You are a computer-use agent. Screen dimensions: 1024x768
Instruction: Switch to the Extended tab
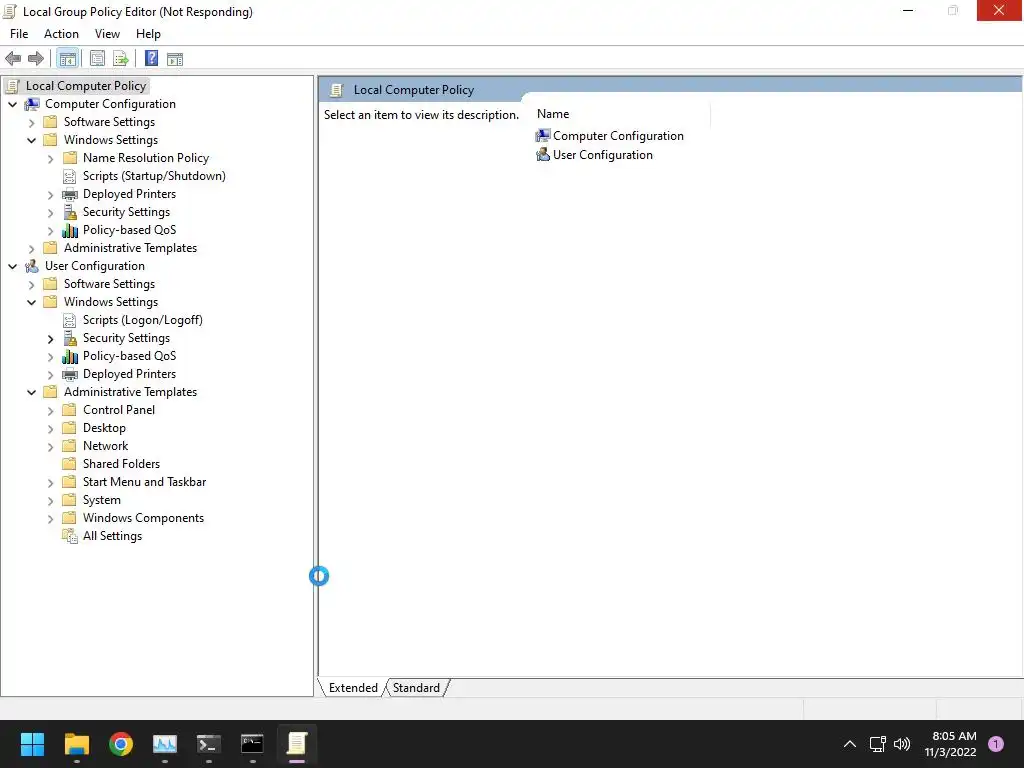pos(353,688)
